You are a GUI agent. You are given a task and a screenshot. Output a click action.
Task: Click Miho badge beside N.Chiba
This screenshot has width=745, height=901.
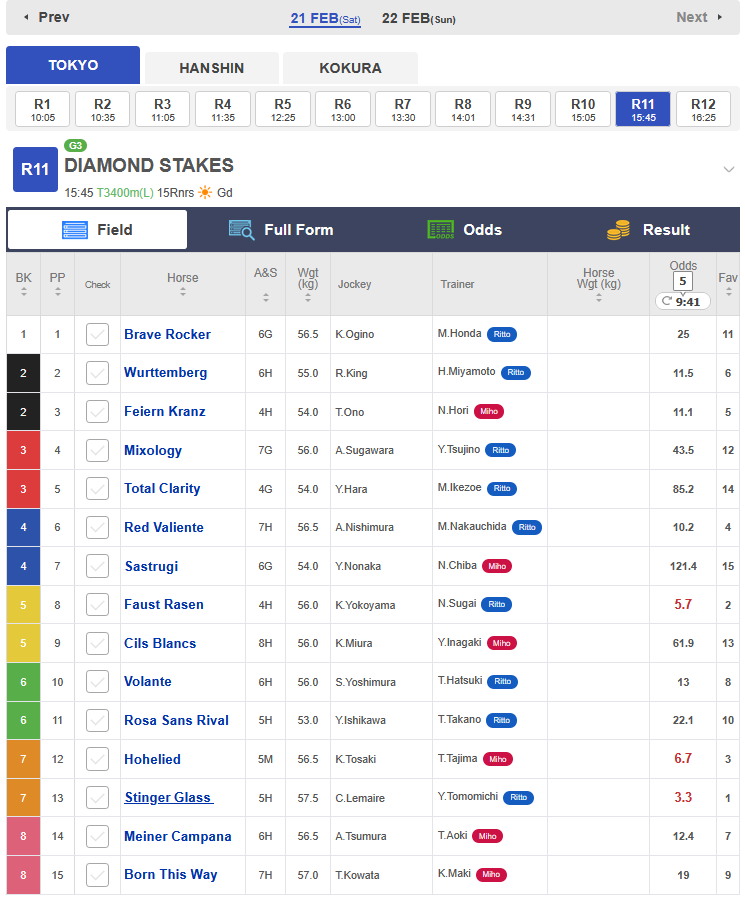497,566
